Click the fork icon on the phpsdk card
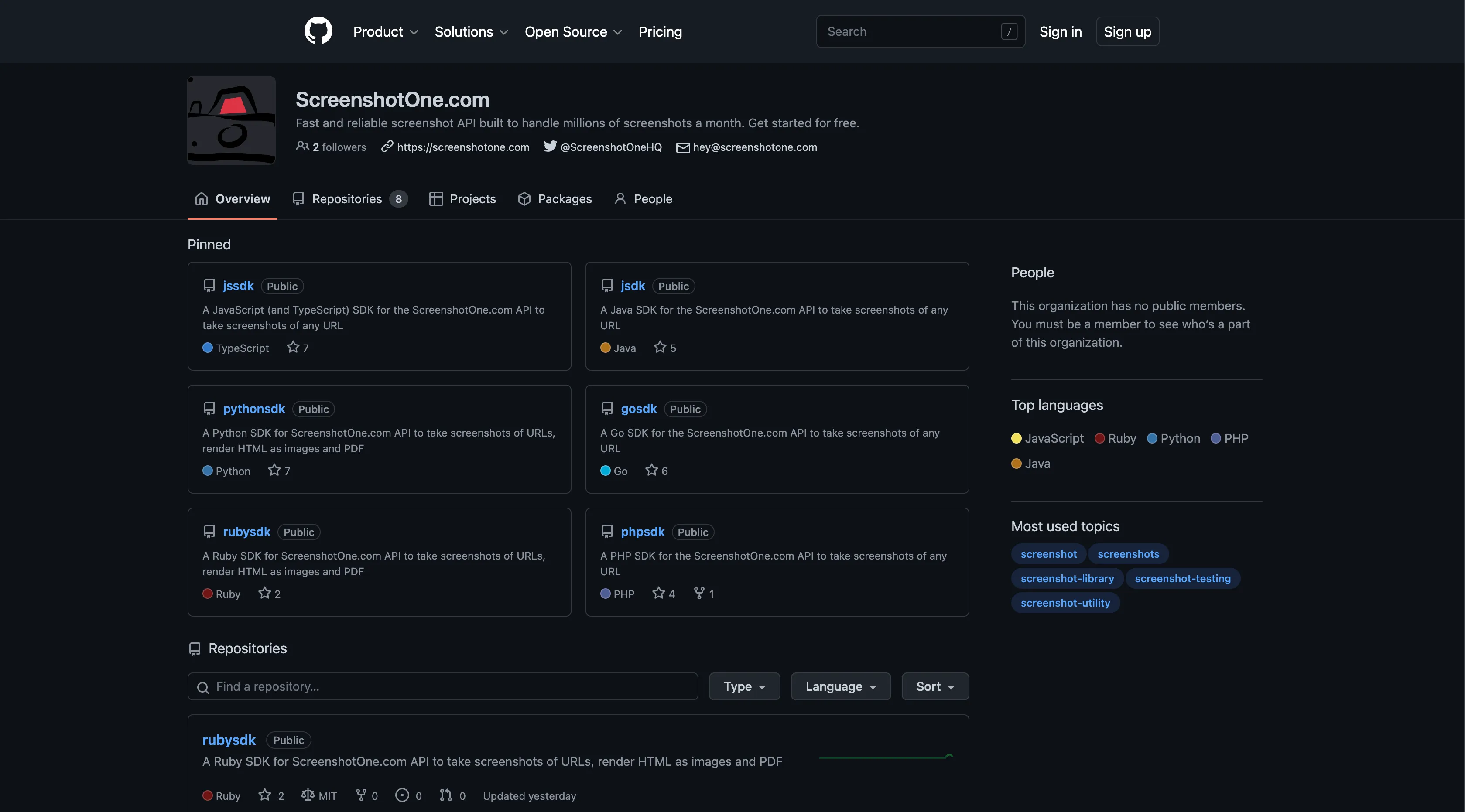 point(698,593)
